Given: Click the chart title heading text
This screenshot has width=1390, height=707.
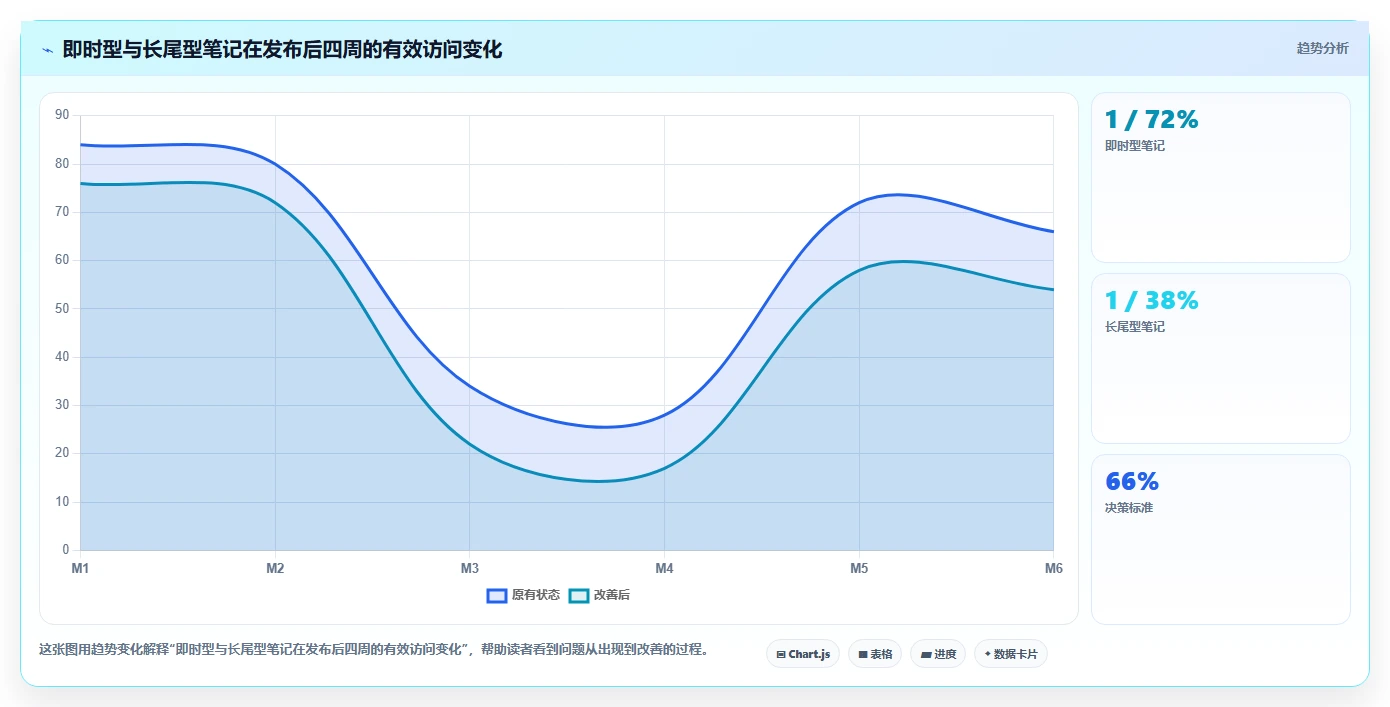Looking at the screenshot, I should [x=282, y=49].
